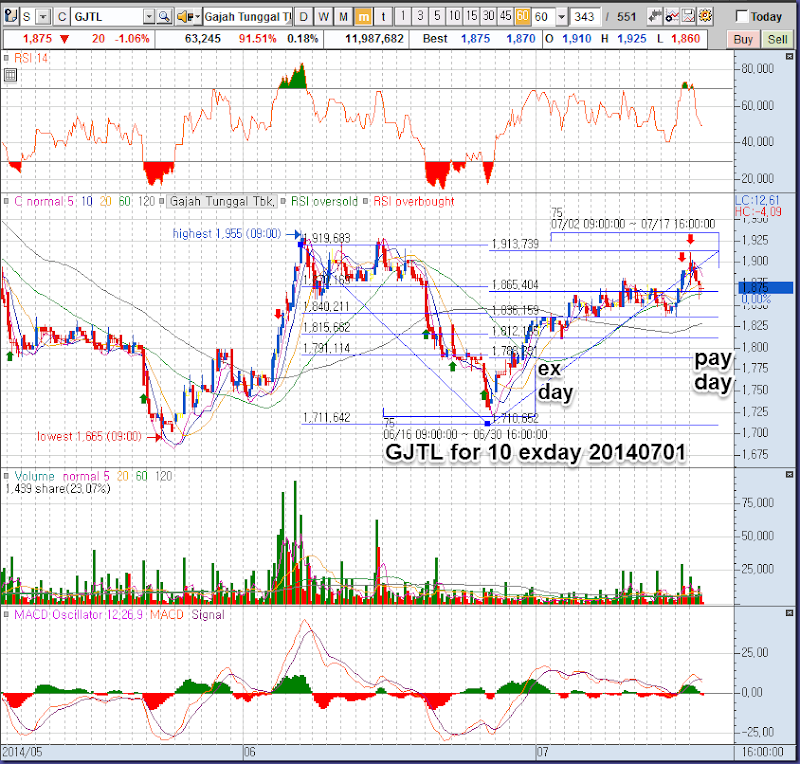Screen dimensions: 800x764
Task: Click the 07 month timeline marker
Action: click(542, 752)
